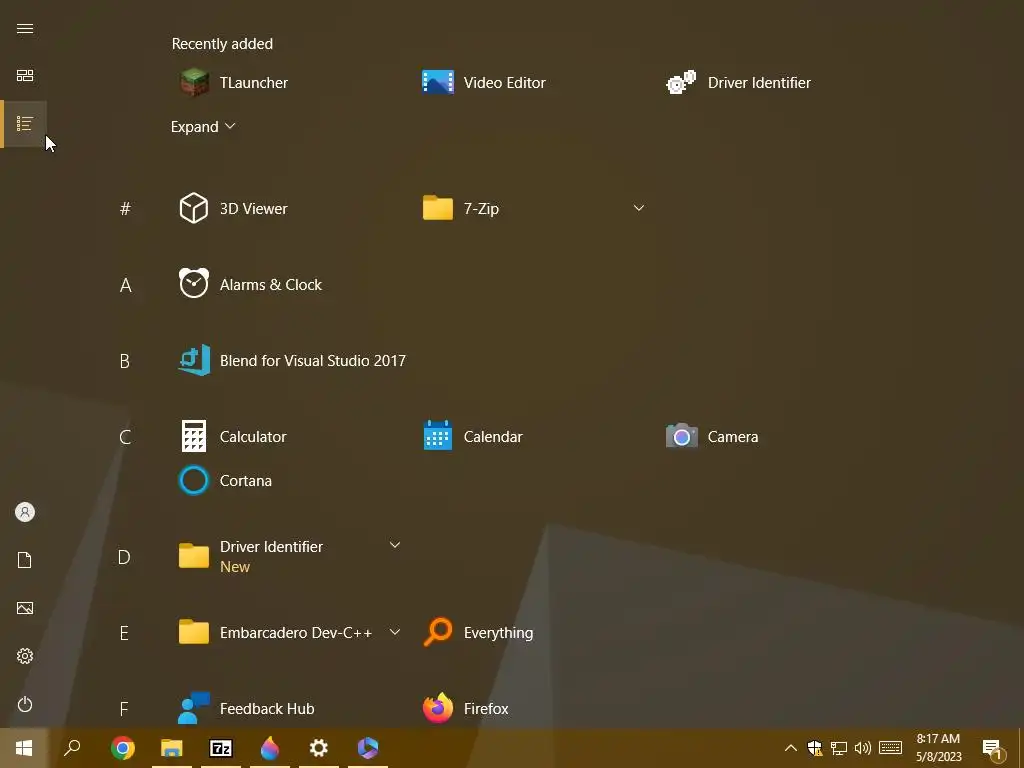Open the 7z app on taskbar

coord(221,748)
